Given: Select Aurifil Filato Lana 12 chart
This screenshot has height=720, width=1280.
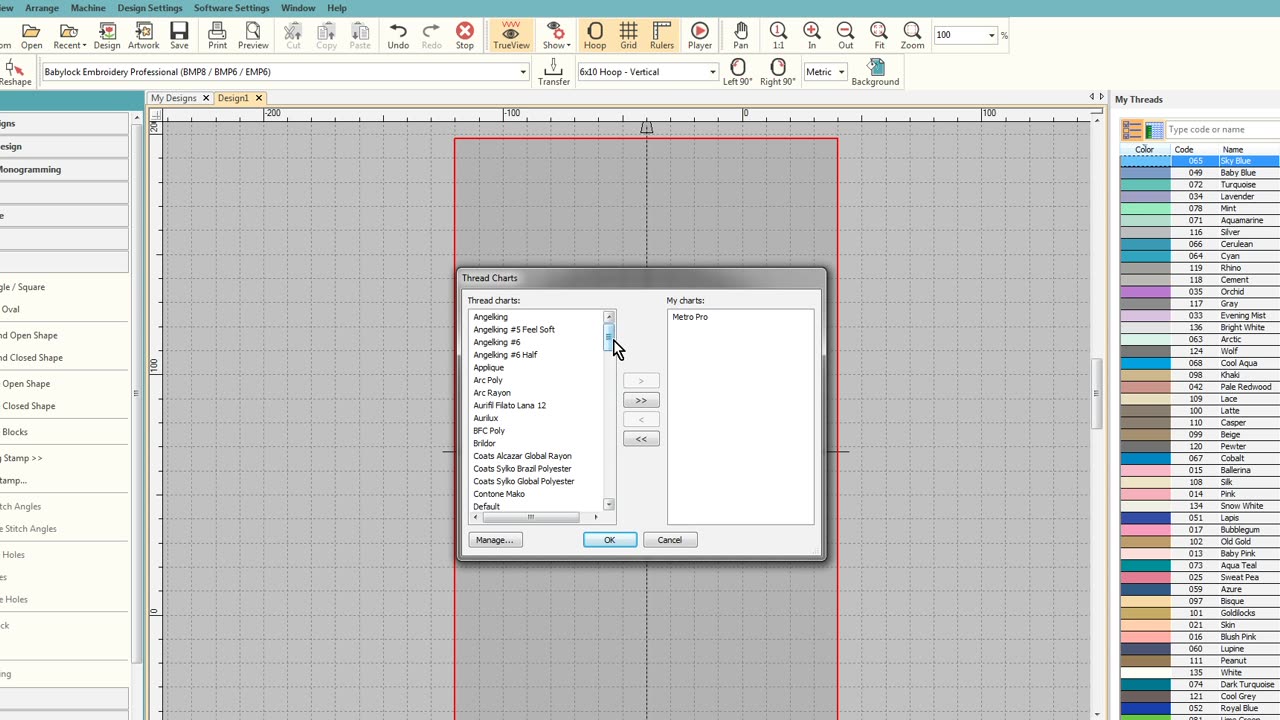Looking at the screenshot, I should [x=510, y=406].
